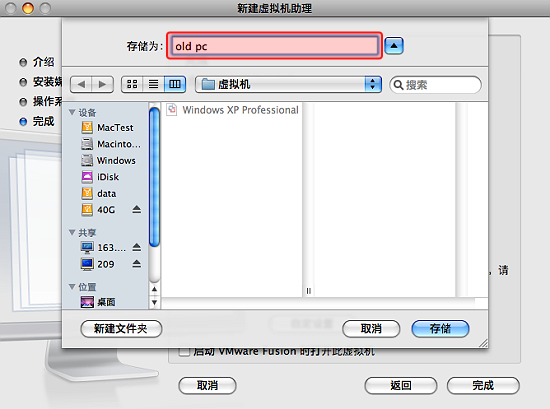
Task: Click the 存储为 filename field
Action: (x=274, y=46)
